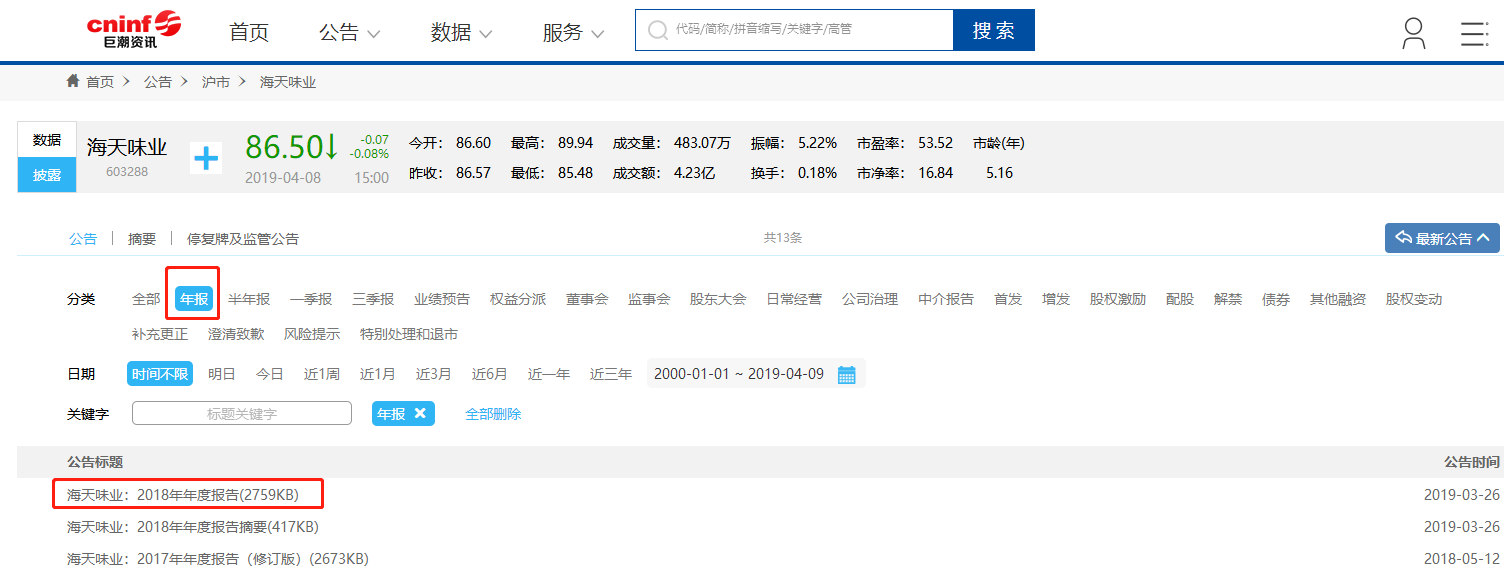The height and width of the screenshot is (574, 1504).
Task: Select 澄清致歉 category filter
Action: coord(236,334)
